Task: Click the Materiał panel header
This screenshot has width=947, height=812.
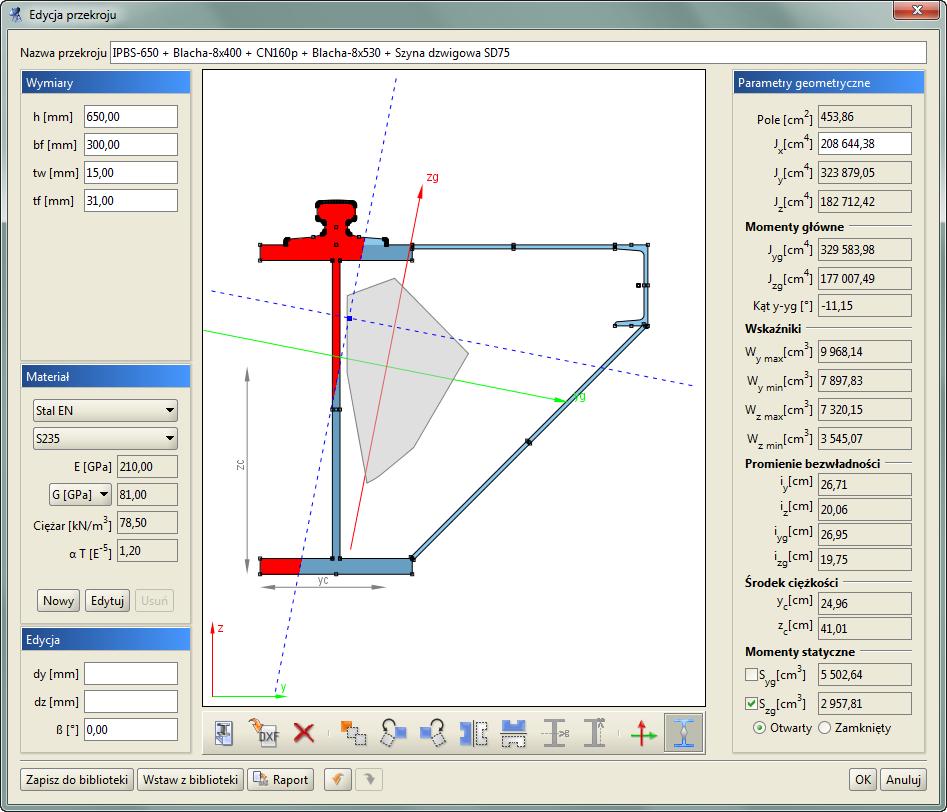Action: click(x=106, y=376)
